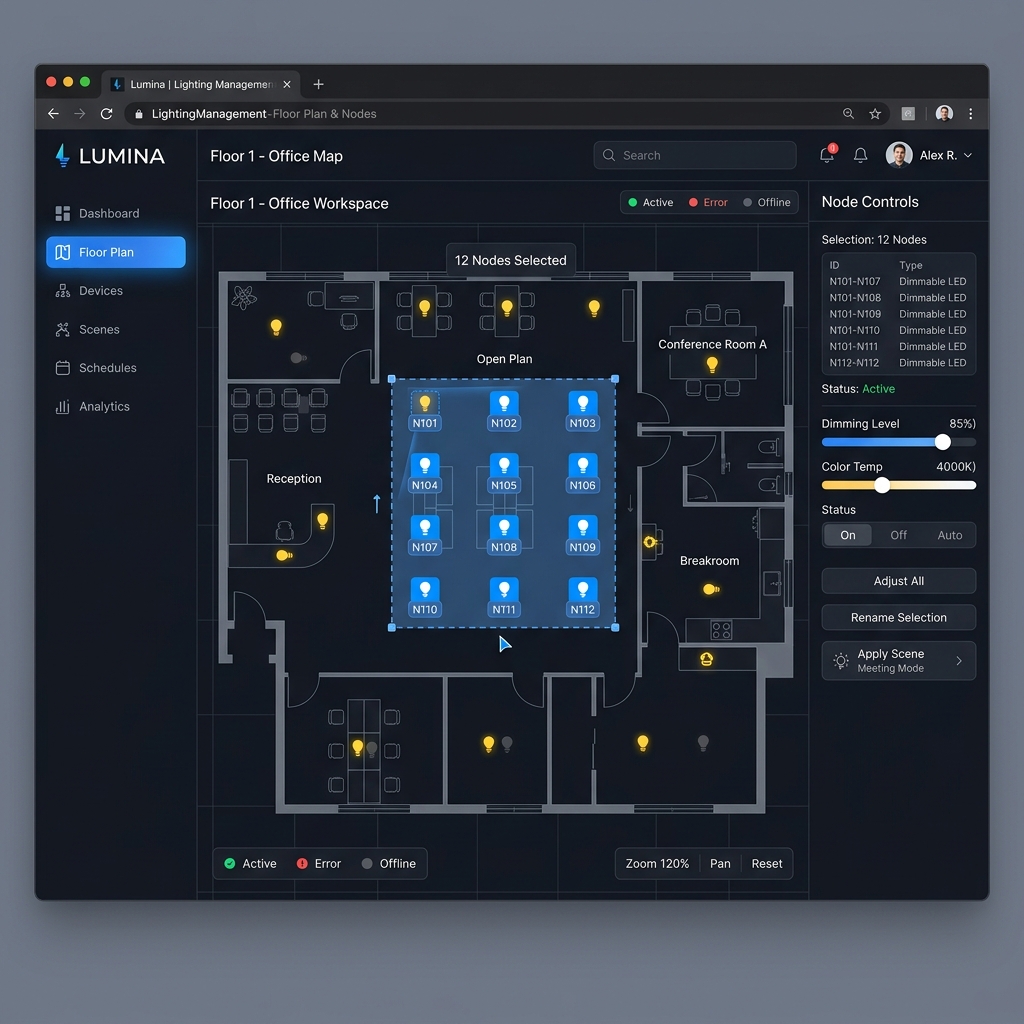1024x1024 pixels.
Task: Open a new browser tab
Action: (318, 84)
